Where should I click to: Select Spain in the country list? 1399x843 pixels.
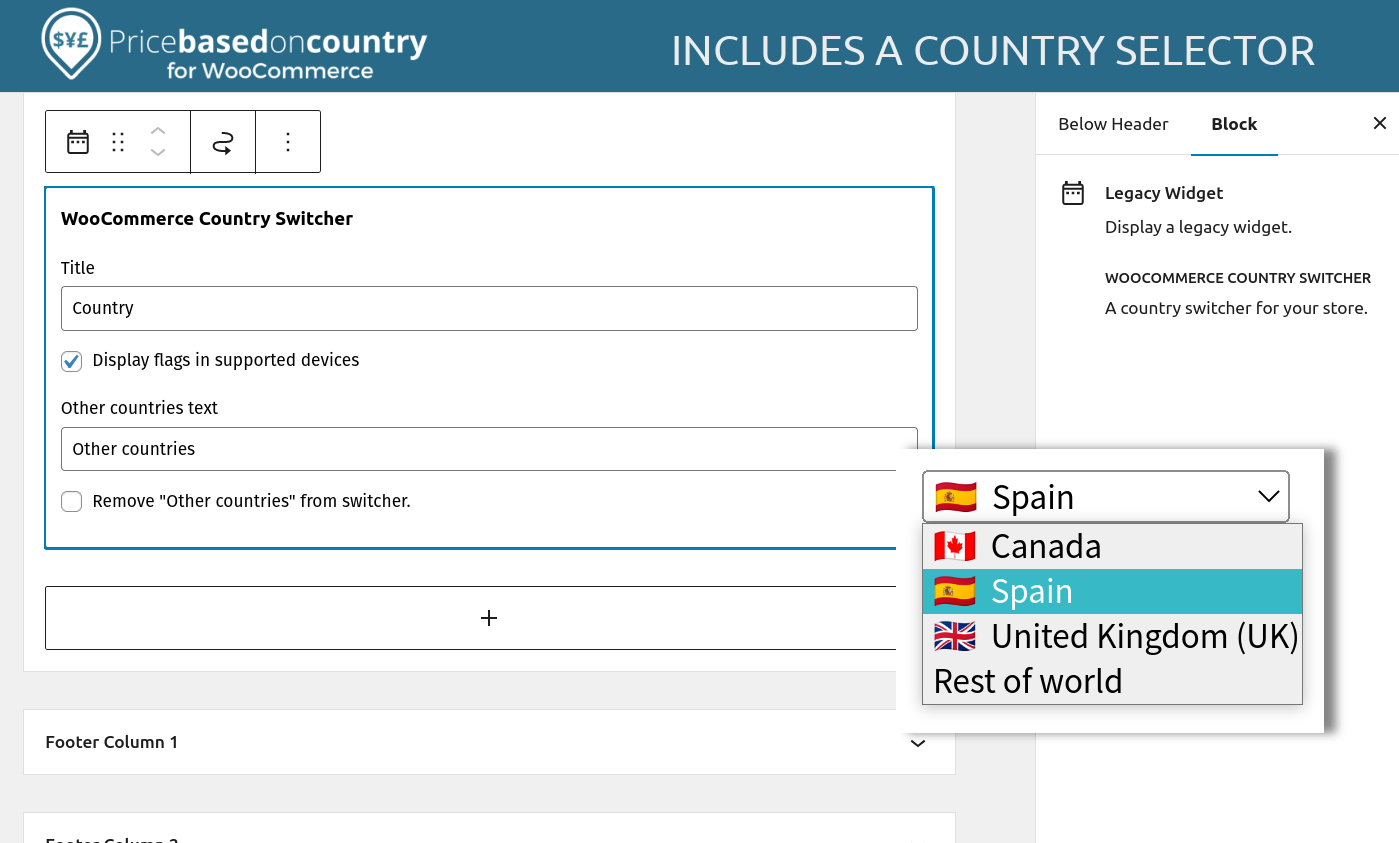(1112, 591)
